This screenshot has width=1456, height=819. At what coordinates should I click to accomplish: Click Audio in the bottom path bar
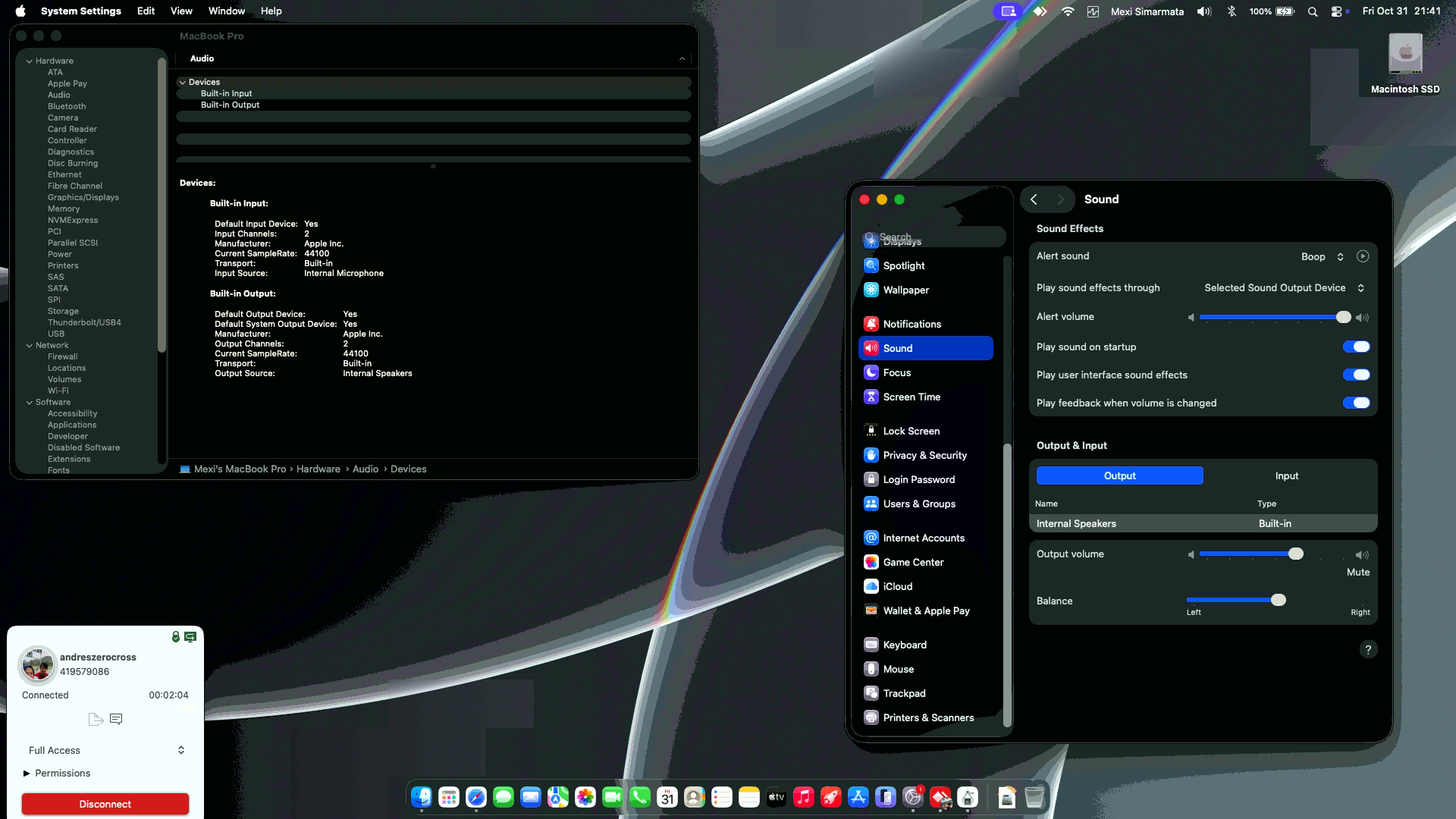click(x=366, y=469)
